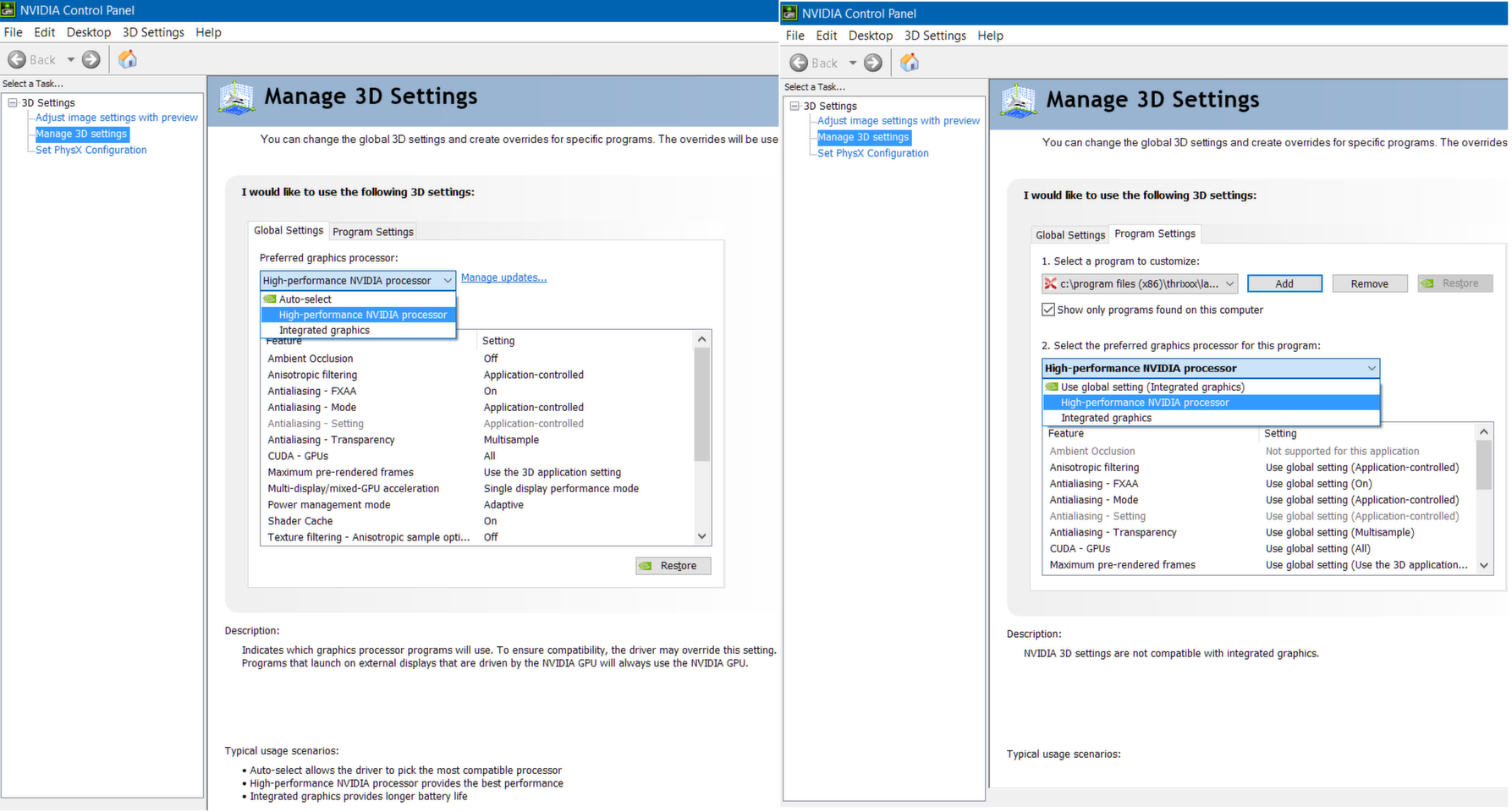Open Desktop menu in left window
Viewport: 1512px width, 812px height.
pos(89,32)
